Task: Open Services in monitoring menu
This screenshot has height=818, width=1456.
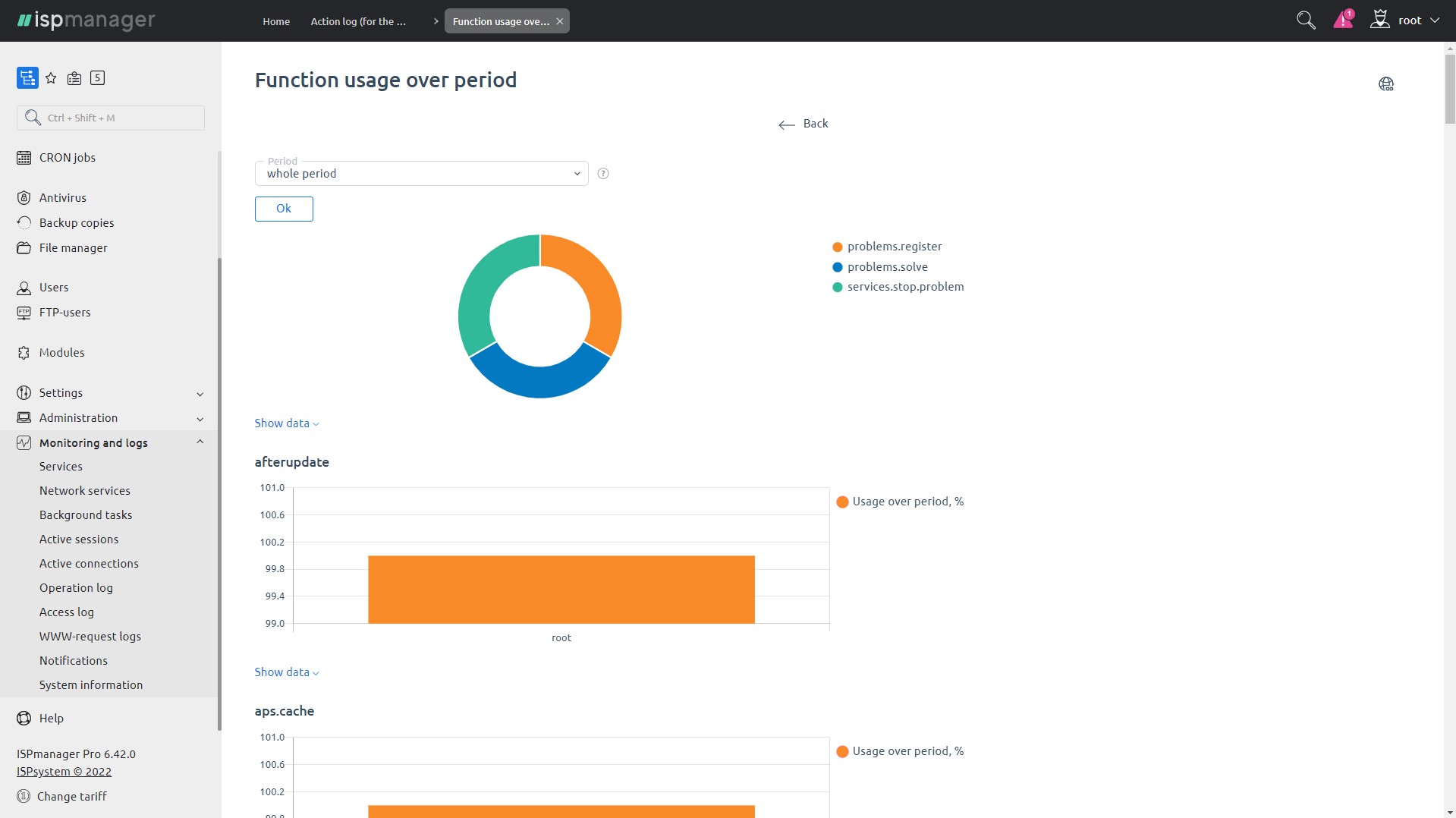Action: click(x=61, y=467)
